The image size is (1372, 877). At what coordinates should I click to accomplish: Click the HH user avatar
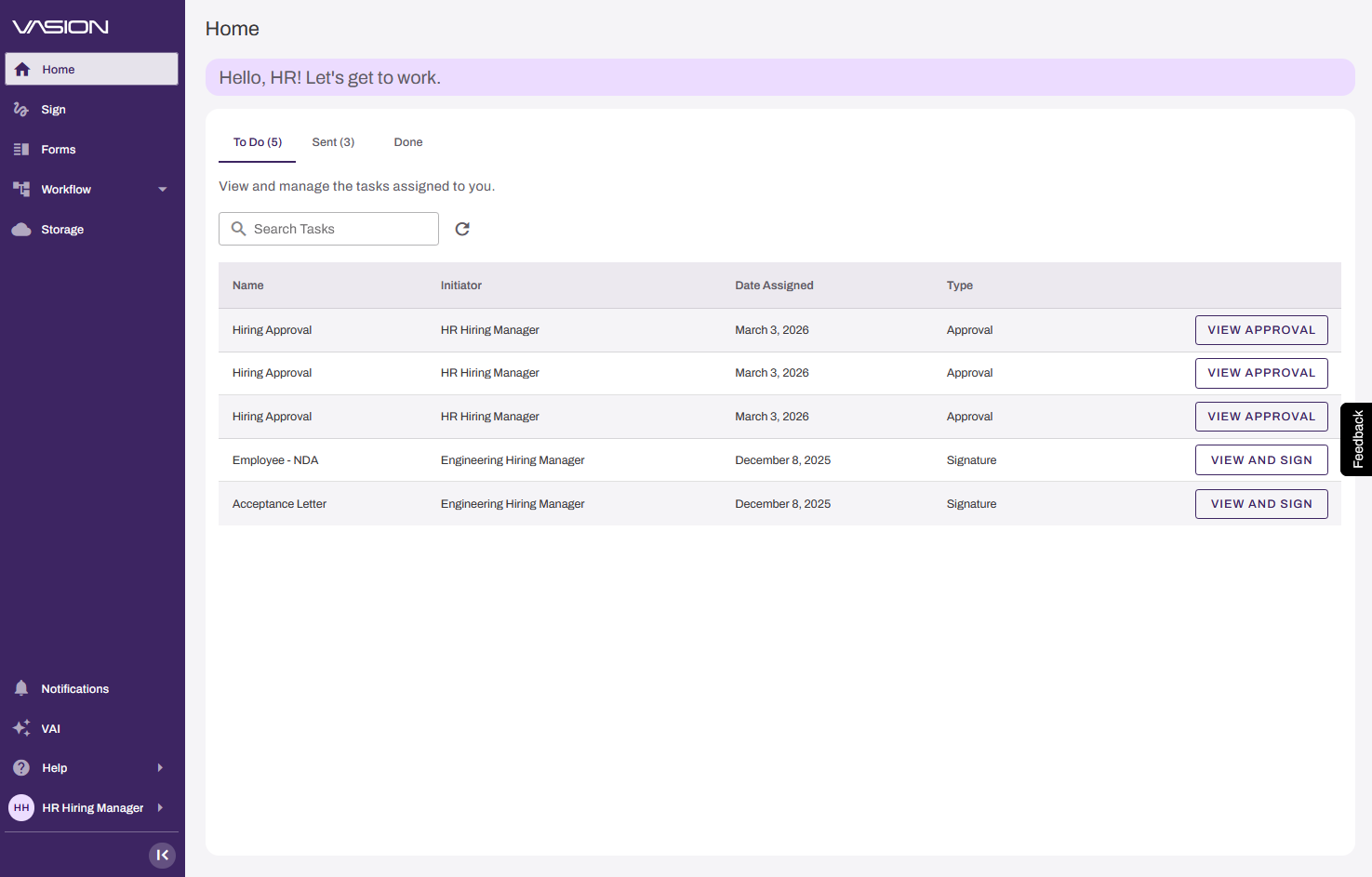click(21, 807)
